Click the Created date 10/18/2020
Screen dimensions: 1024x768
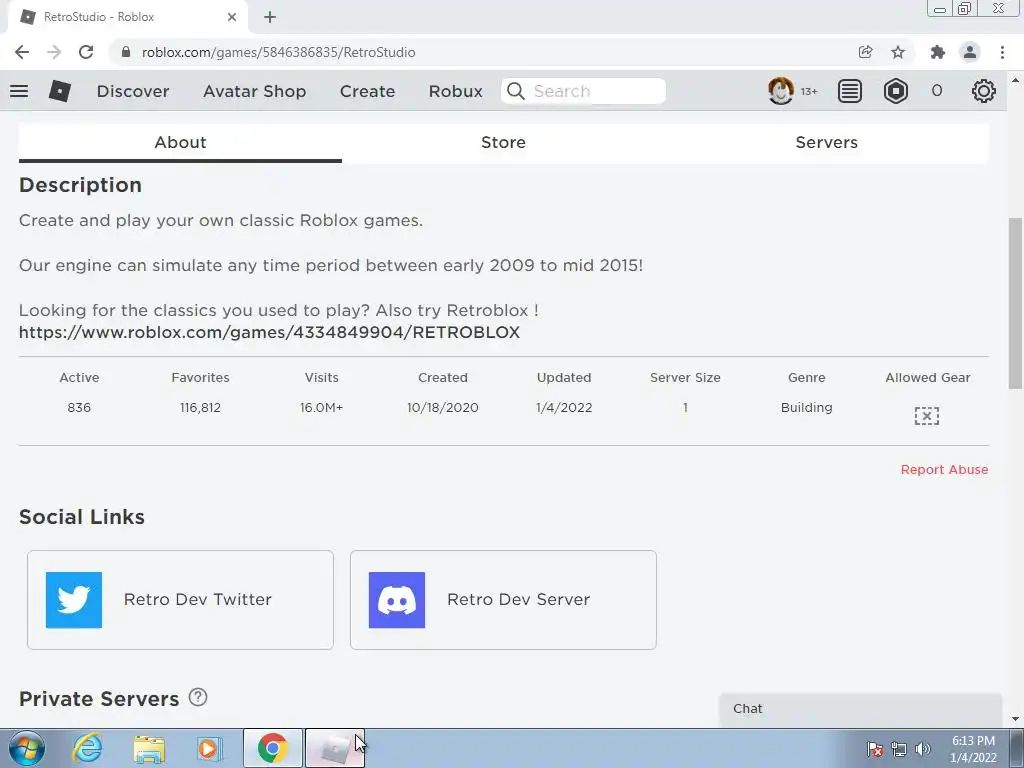tap(443, 408)
